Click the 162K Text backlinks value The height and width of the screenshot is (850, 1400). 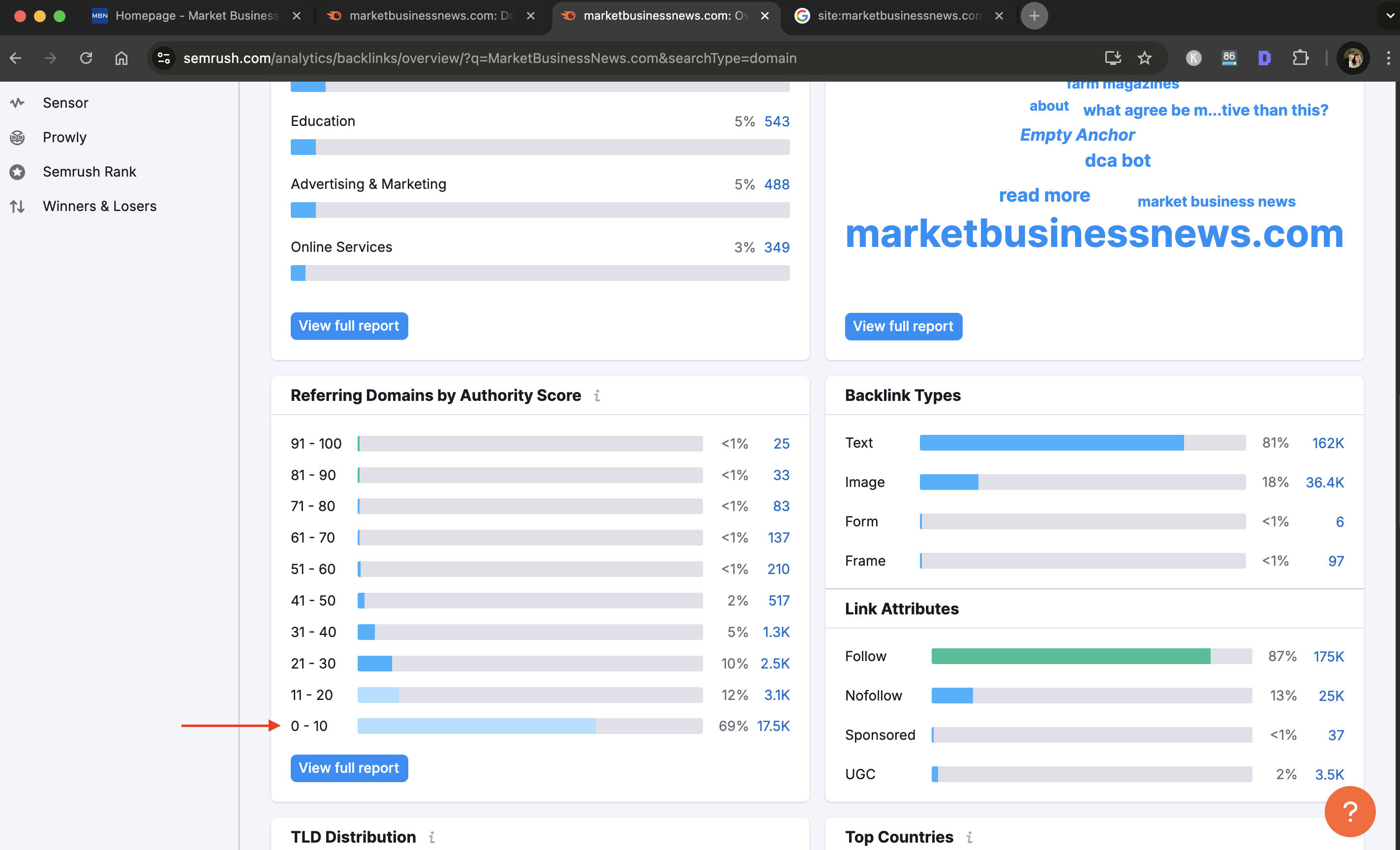[1328, 443]
